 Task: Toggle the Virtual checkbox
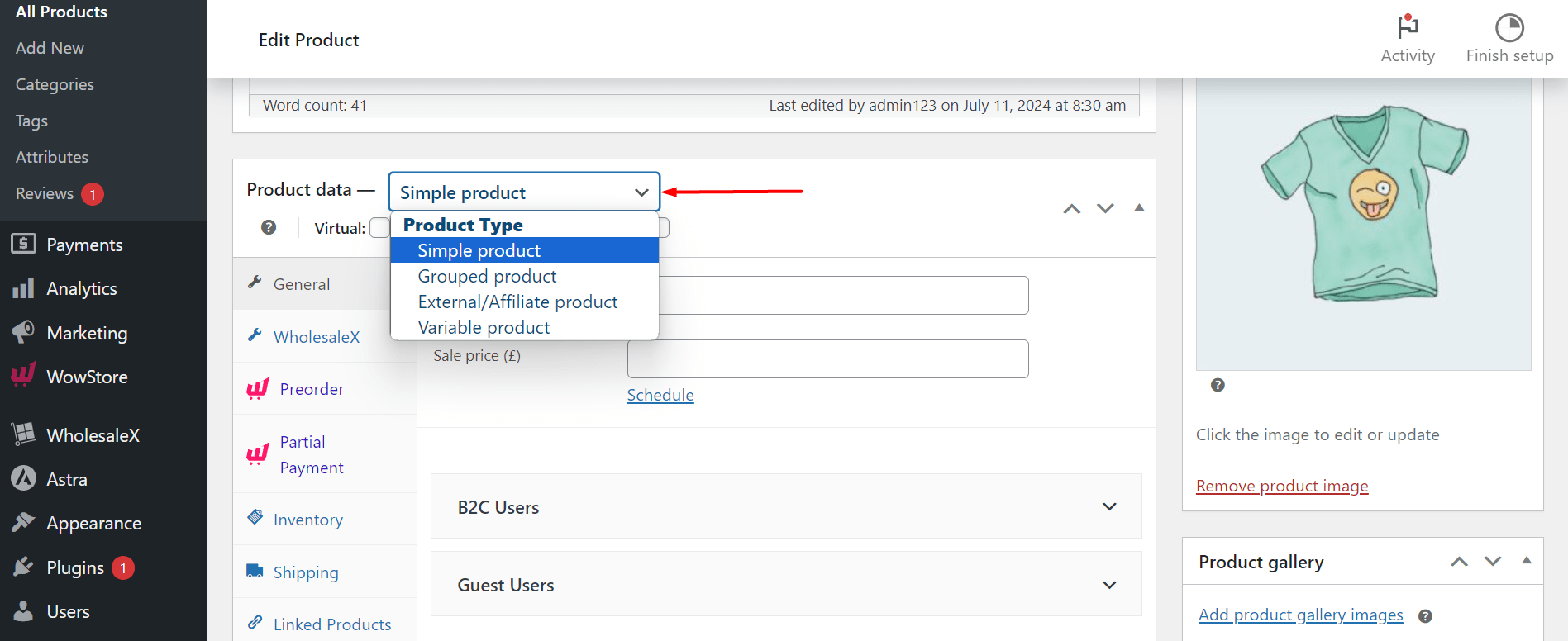click(379, 228)
